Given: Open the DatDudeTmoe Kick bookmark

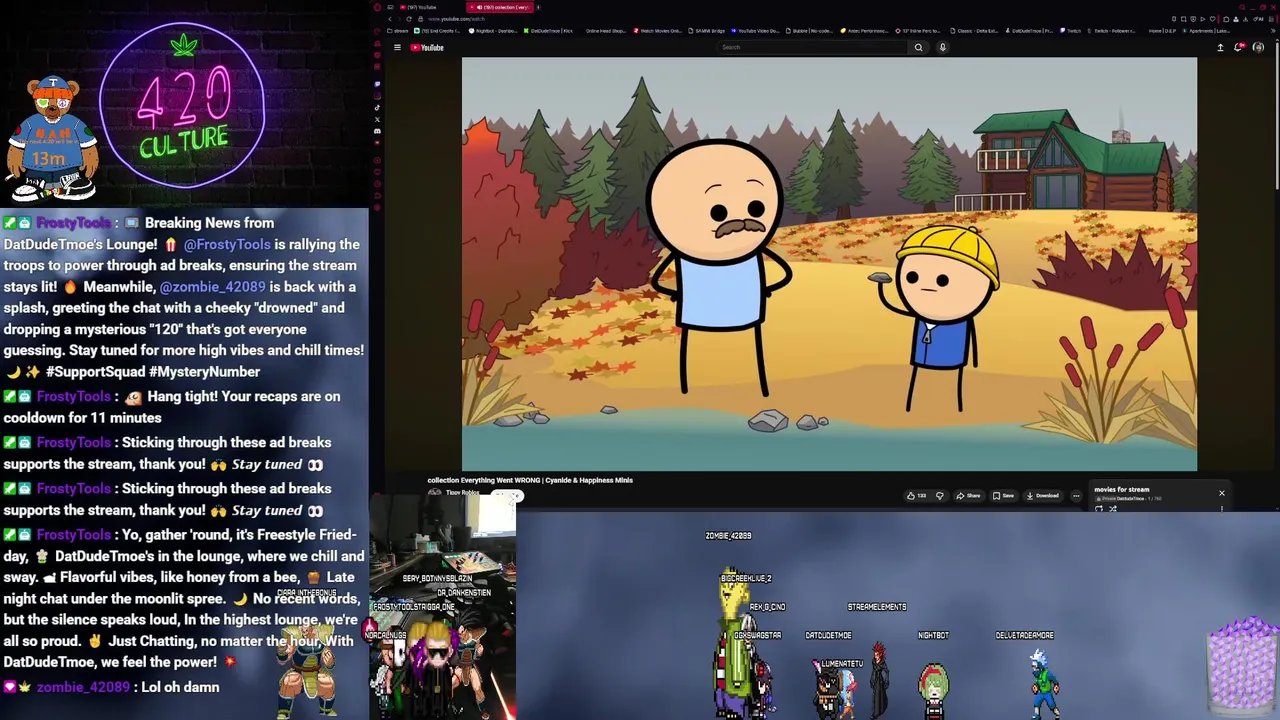Looking at the screenshot, I should pyautogui.click(x=548, y=31).
